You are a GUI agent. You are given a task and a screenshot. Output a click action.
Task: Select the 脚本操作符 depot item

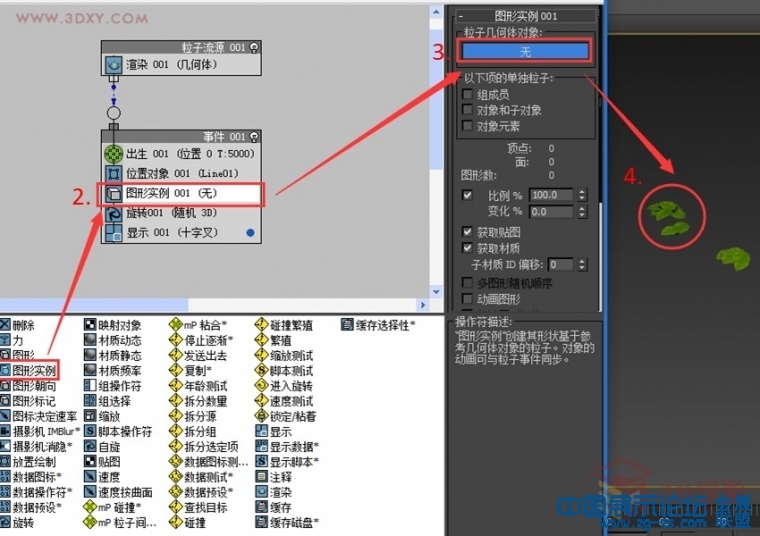pos(118,431)
